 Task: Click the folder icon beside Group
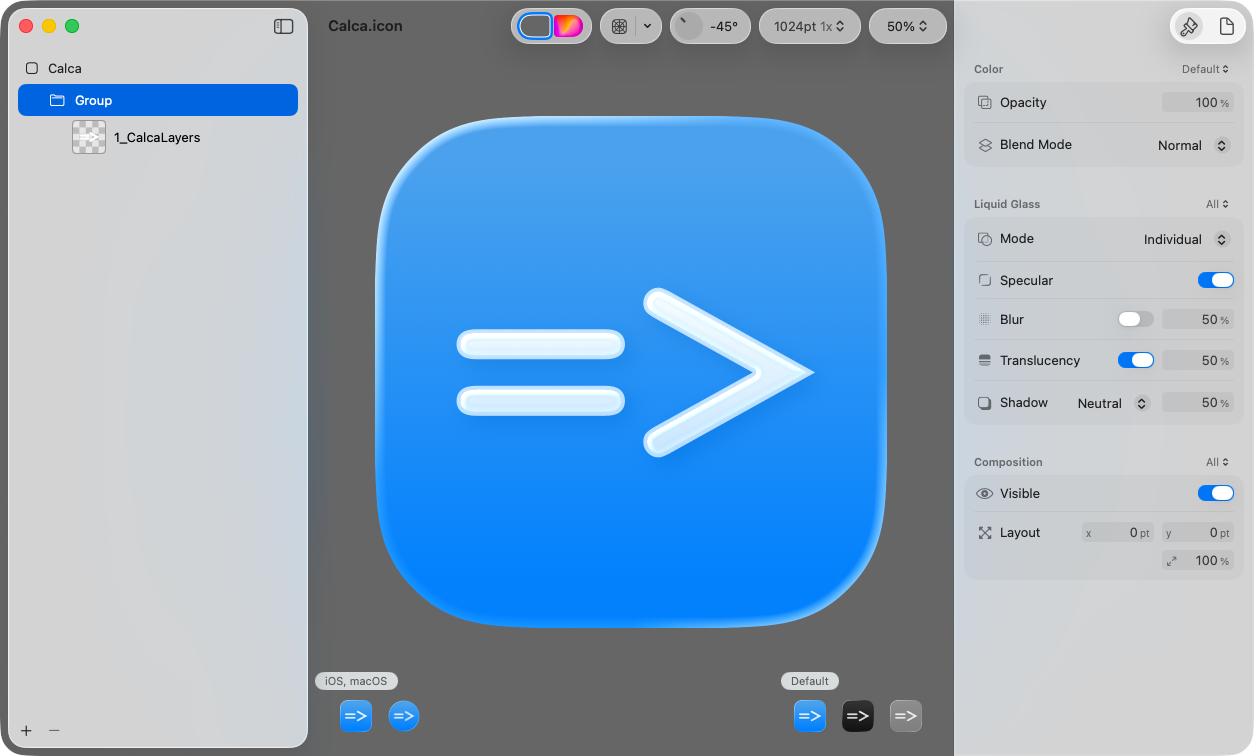click(57, 100)
